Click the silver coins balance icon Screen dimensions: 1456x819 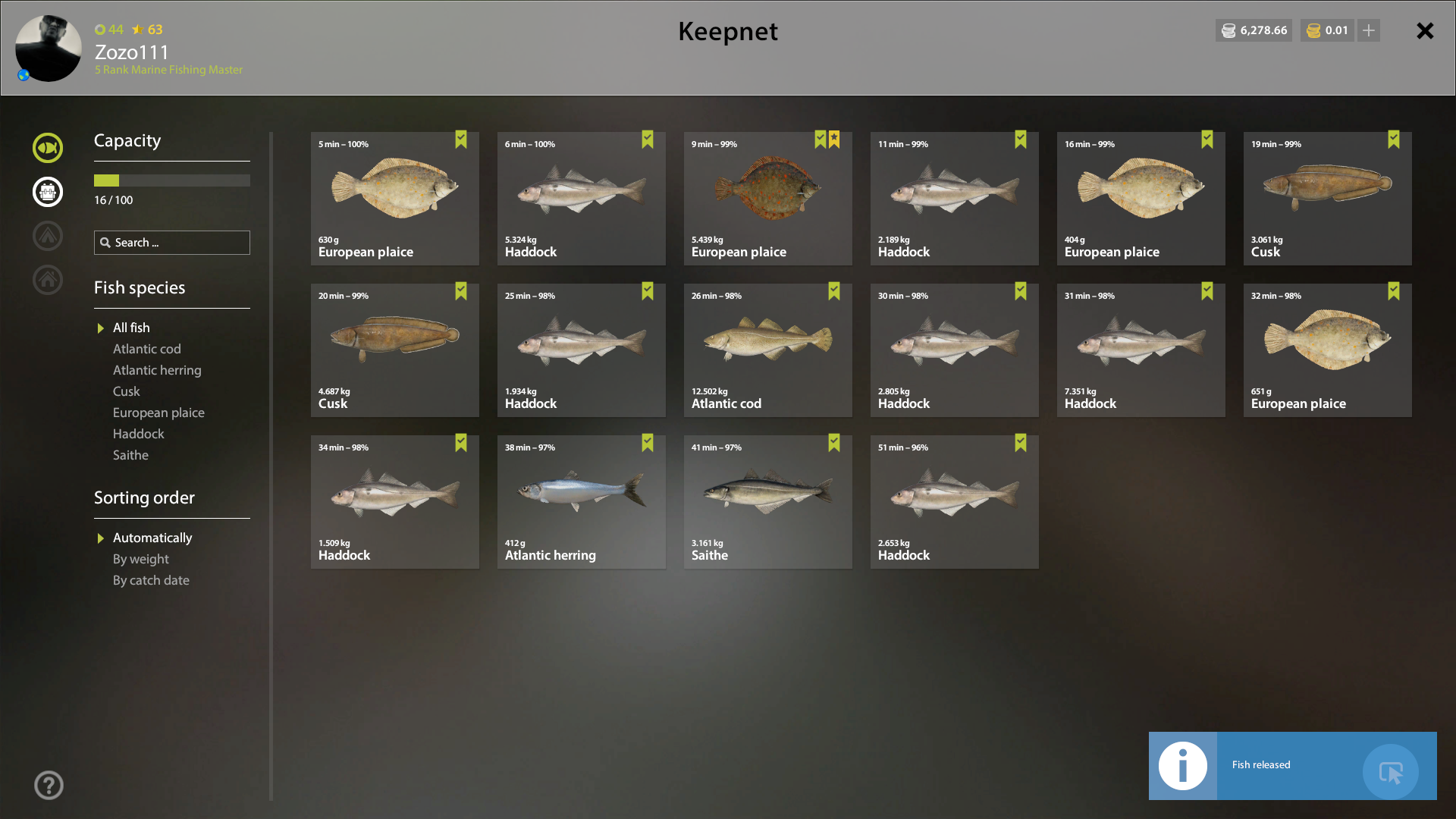click(1228, 30)
